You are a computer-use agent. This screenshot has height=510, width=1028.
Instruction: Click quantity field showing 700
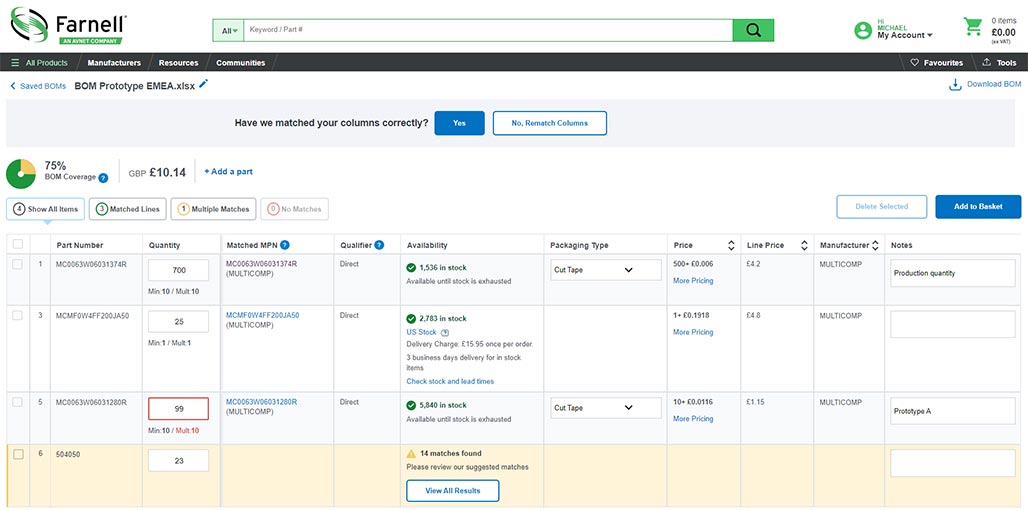[x=178, y=270]
